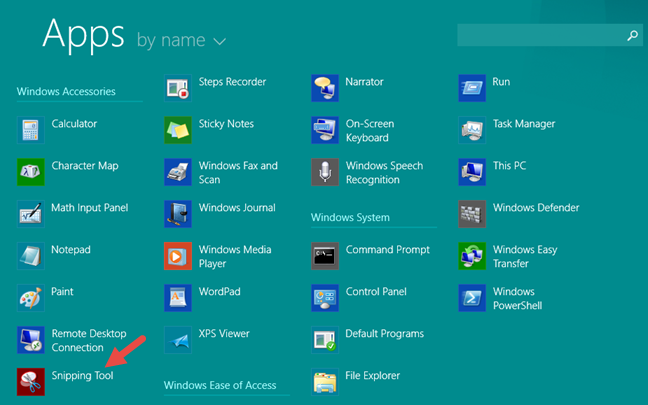Open the Sticky Notes icon
Image resolution: width=648 pixels, height=405 pixels.
coord(178,130)
